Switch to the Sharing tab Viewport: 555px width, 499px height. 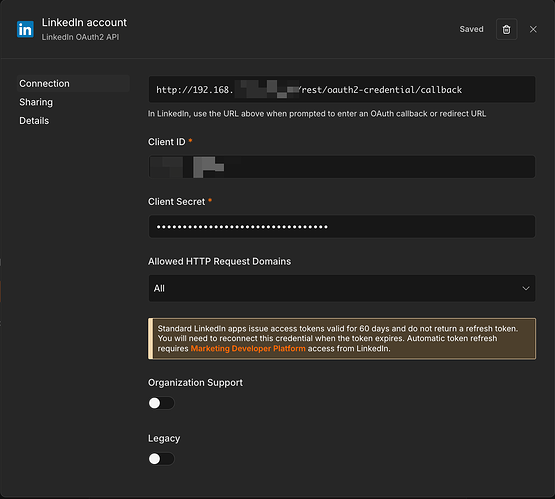coord(36,102)
